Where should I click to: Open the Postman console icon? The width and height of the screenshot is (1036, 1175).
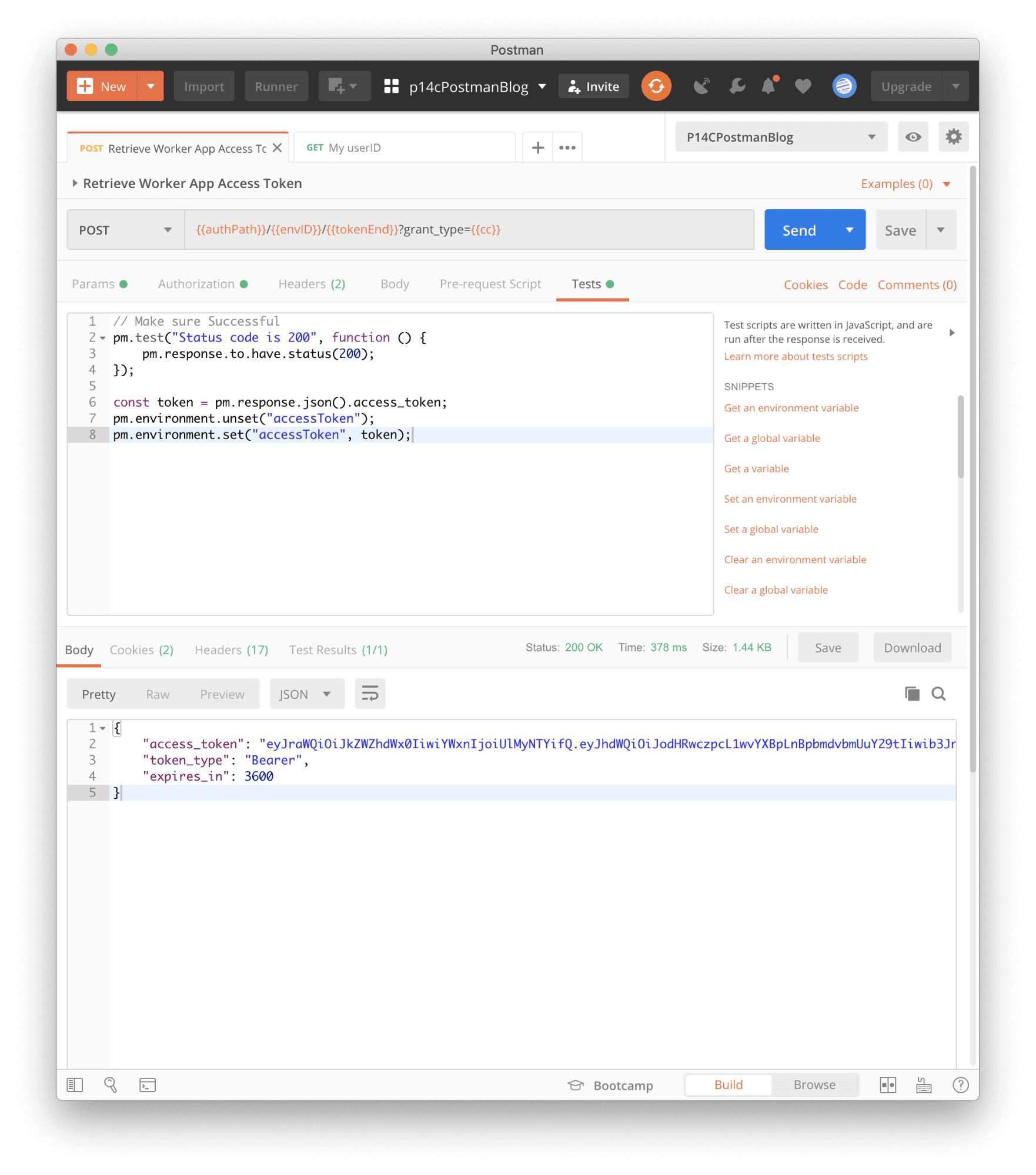point(148,1085)
